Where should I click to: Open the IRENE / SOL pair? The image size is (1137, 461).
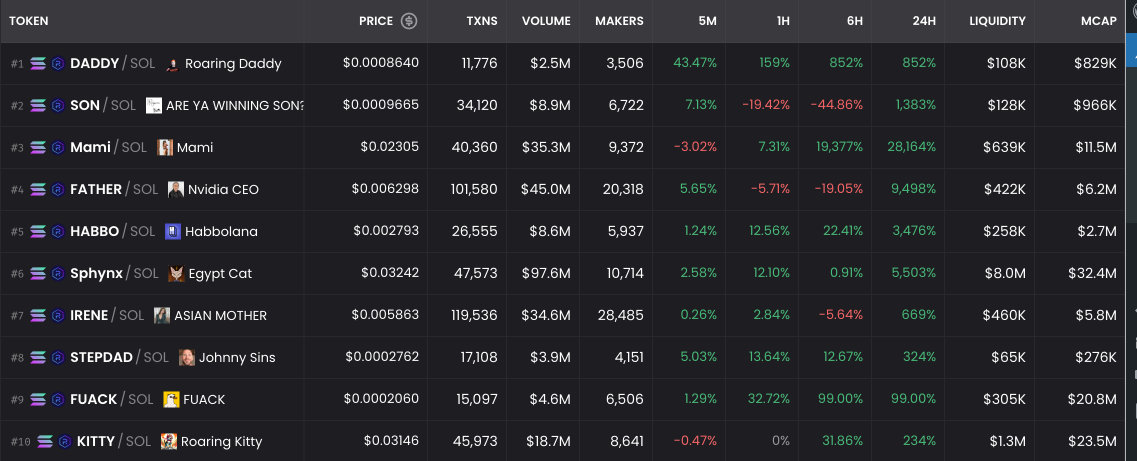pos(107,316)
